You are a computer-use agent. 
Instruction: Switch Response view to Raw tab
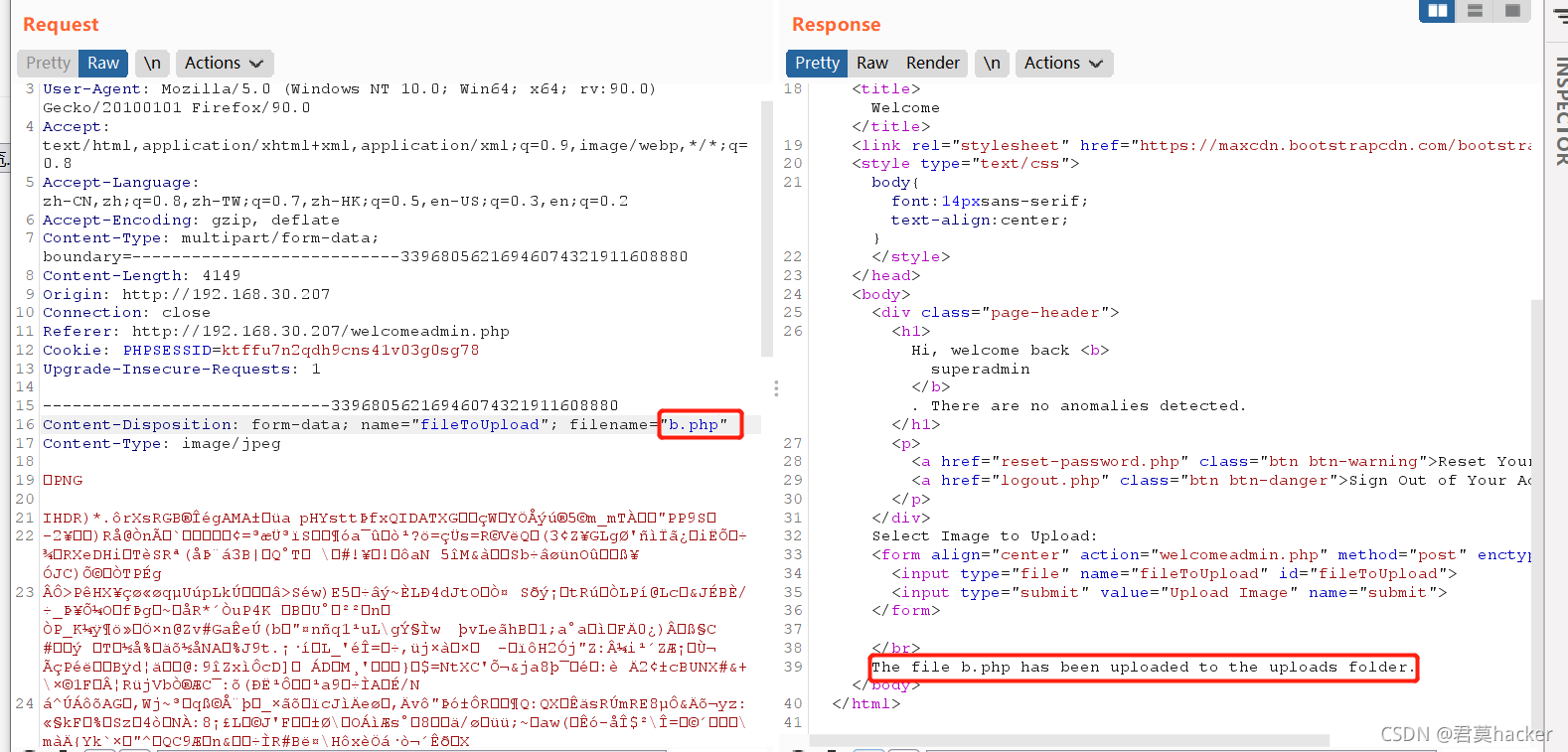872,64
